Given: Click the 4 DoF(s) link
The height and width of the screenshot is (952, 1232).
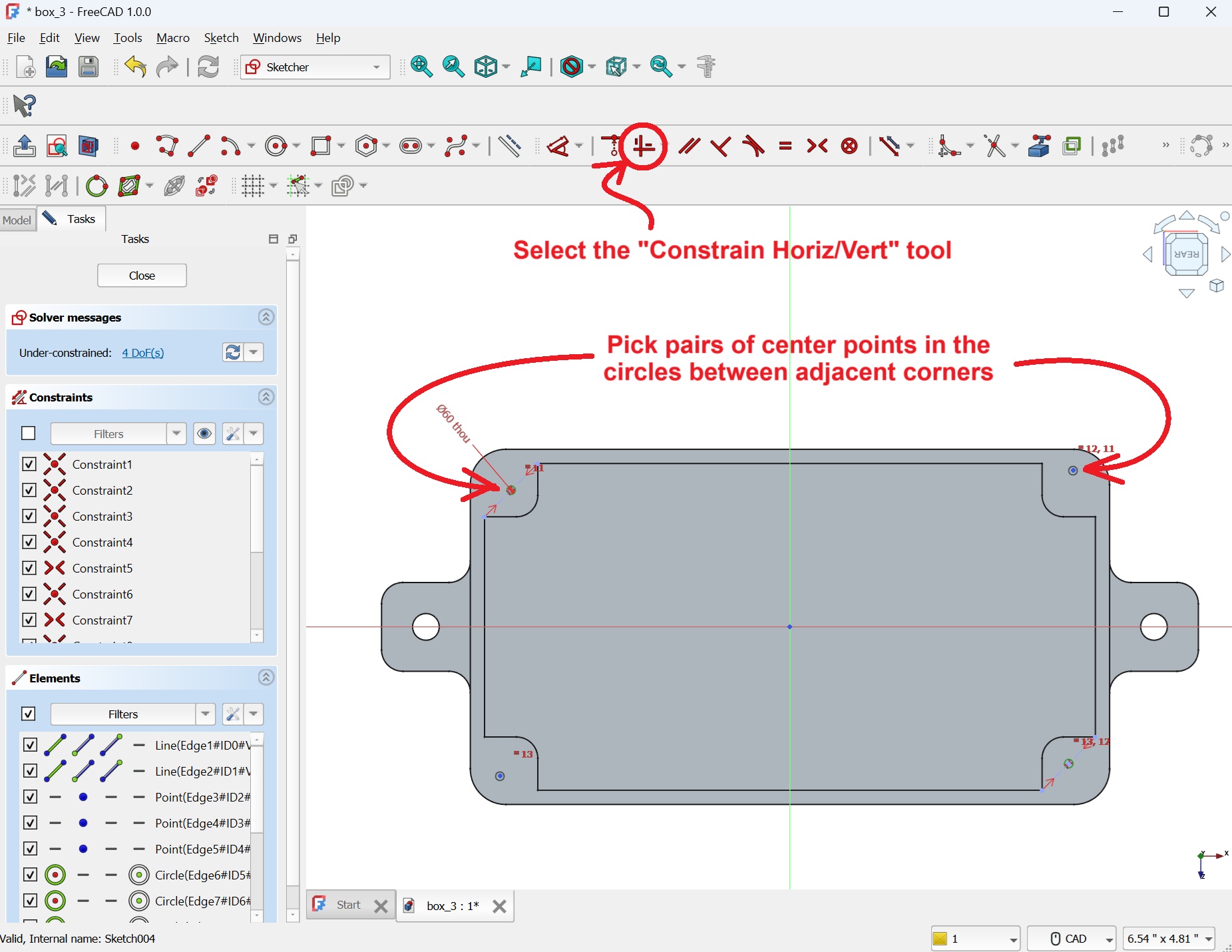Looking at the screenshot, I should click(x=143, y=353).
